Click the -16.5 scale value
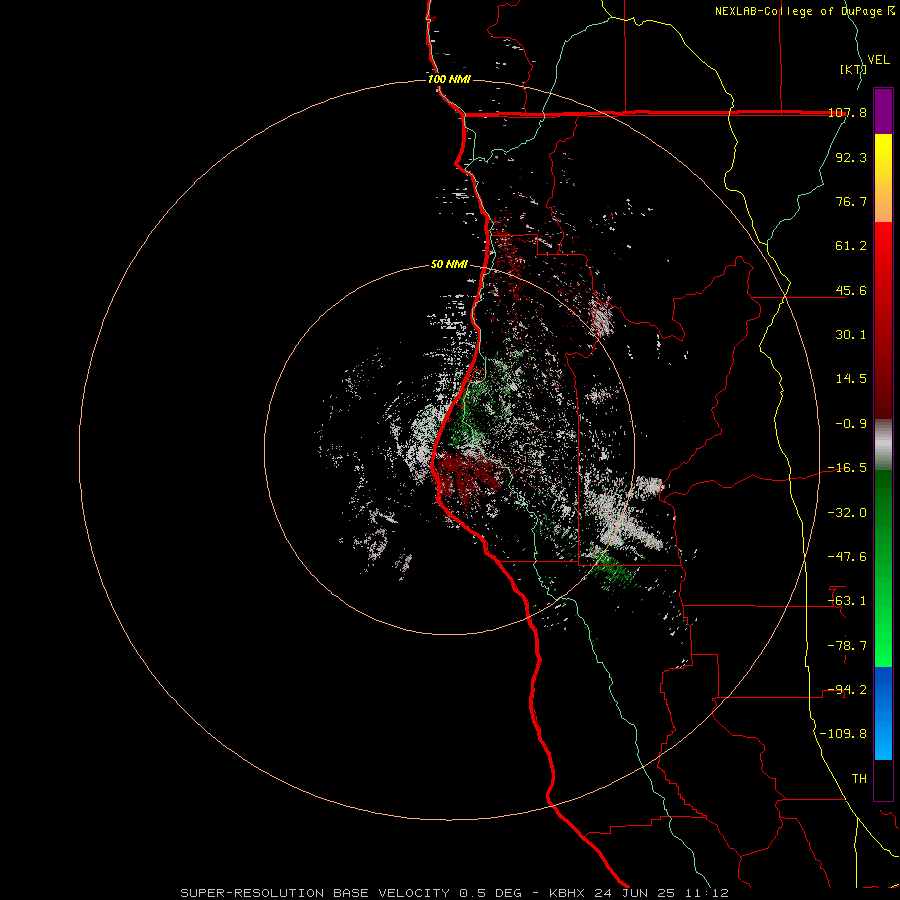This screenshot has width=900, height=900. tap(847, 468)
